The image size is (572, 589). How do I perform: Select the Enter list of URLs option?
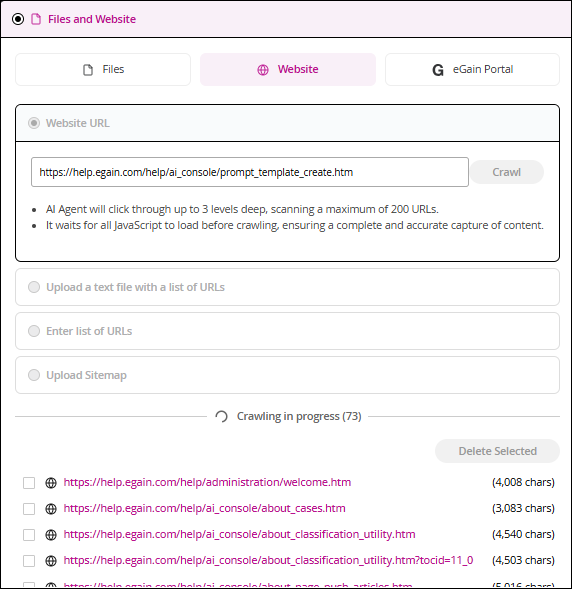34,331
